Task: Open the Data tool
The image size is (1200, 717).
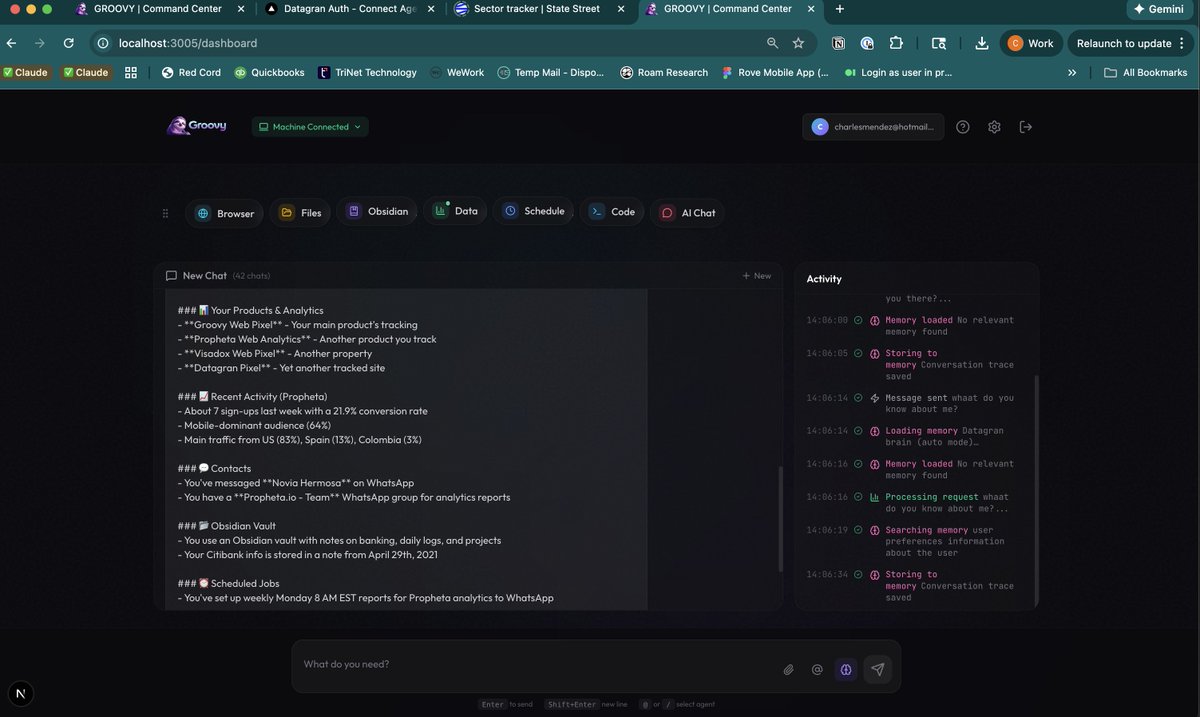Action: coord(455,212)
